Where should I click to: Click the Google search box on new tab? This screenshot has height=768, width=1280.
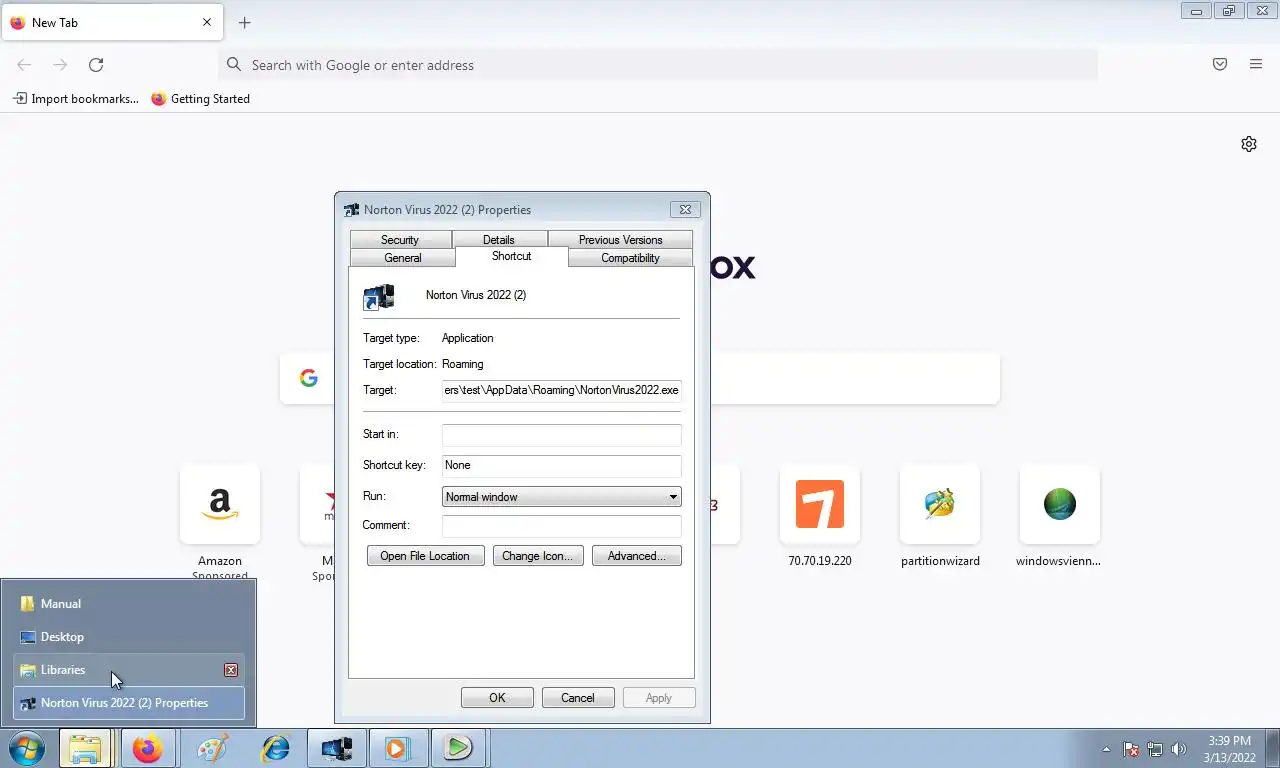pos(640,378)
